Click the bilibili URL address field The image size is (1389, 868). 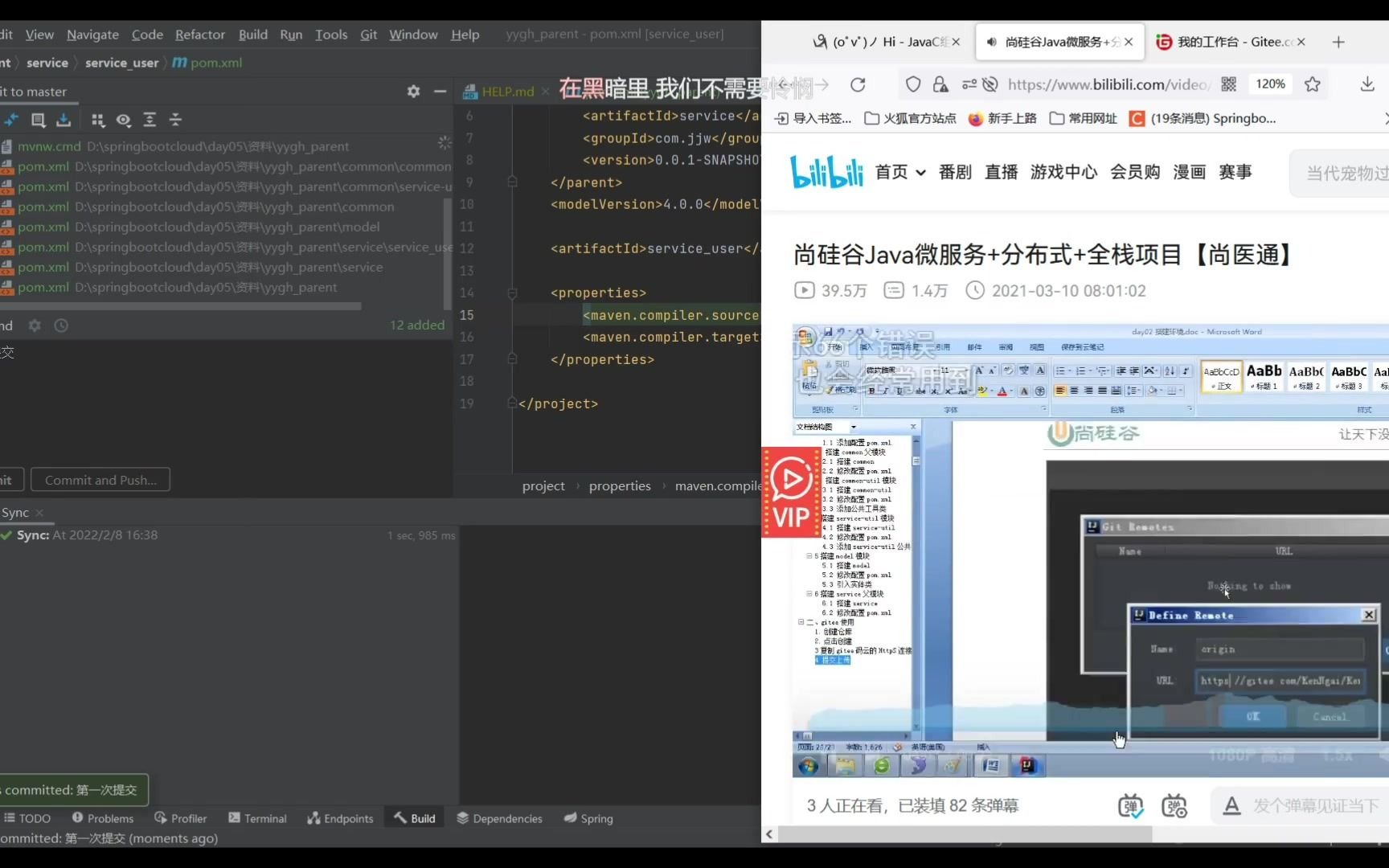coord(1108,84)
